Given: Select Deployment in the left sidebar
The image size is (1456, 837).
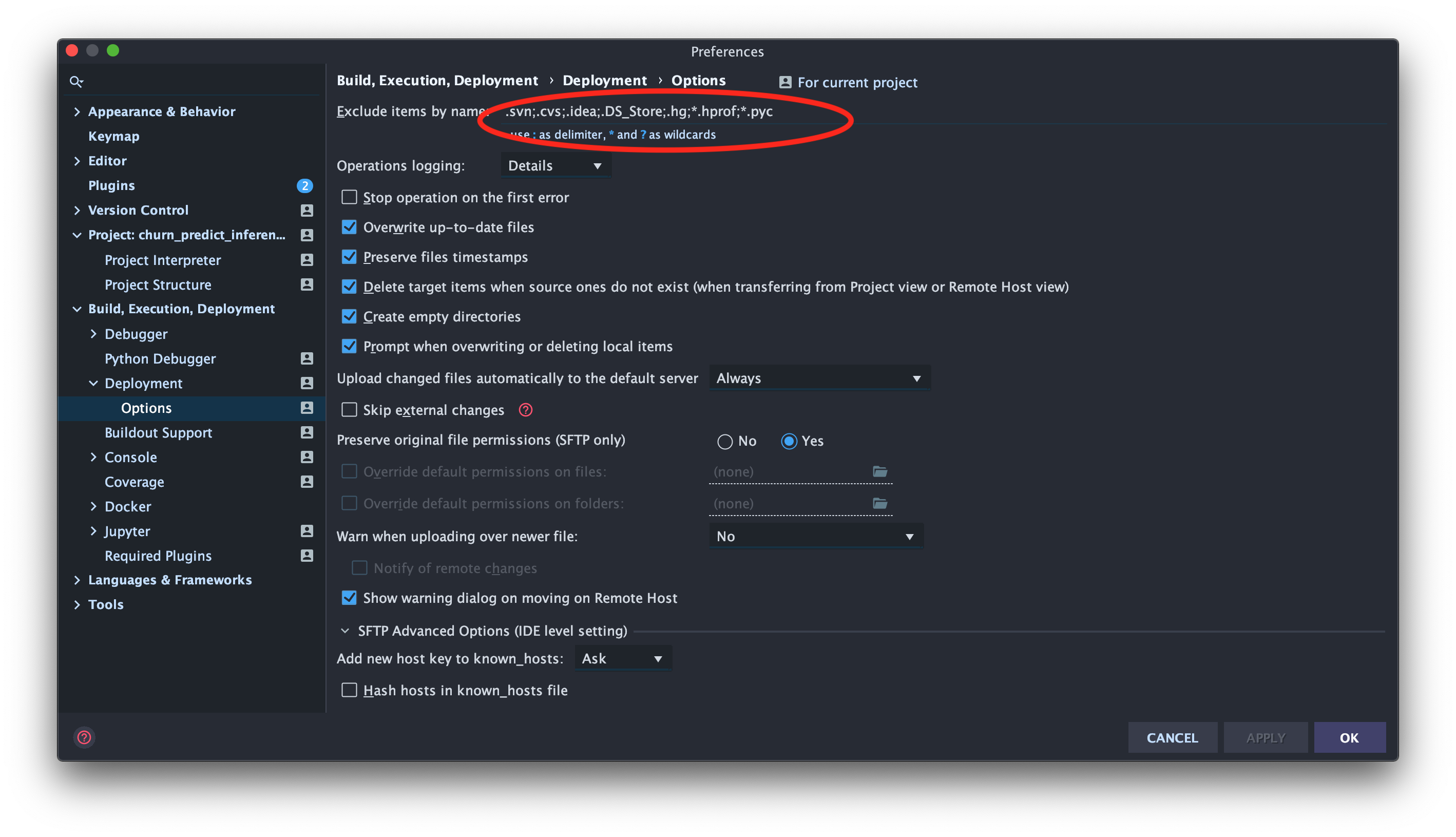Looking at the screenshot, I should 143,382.
